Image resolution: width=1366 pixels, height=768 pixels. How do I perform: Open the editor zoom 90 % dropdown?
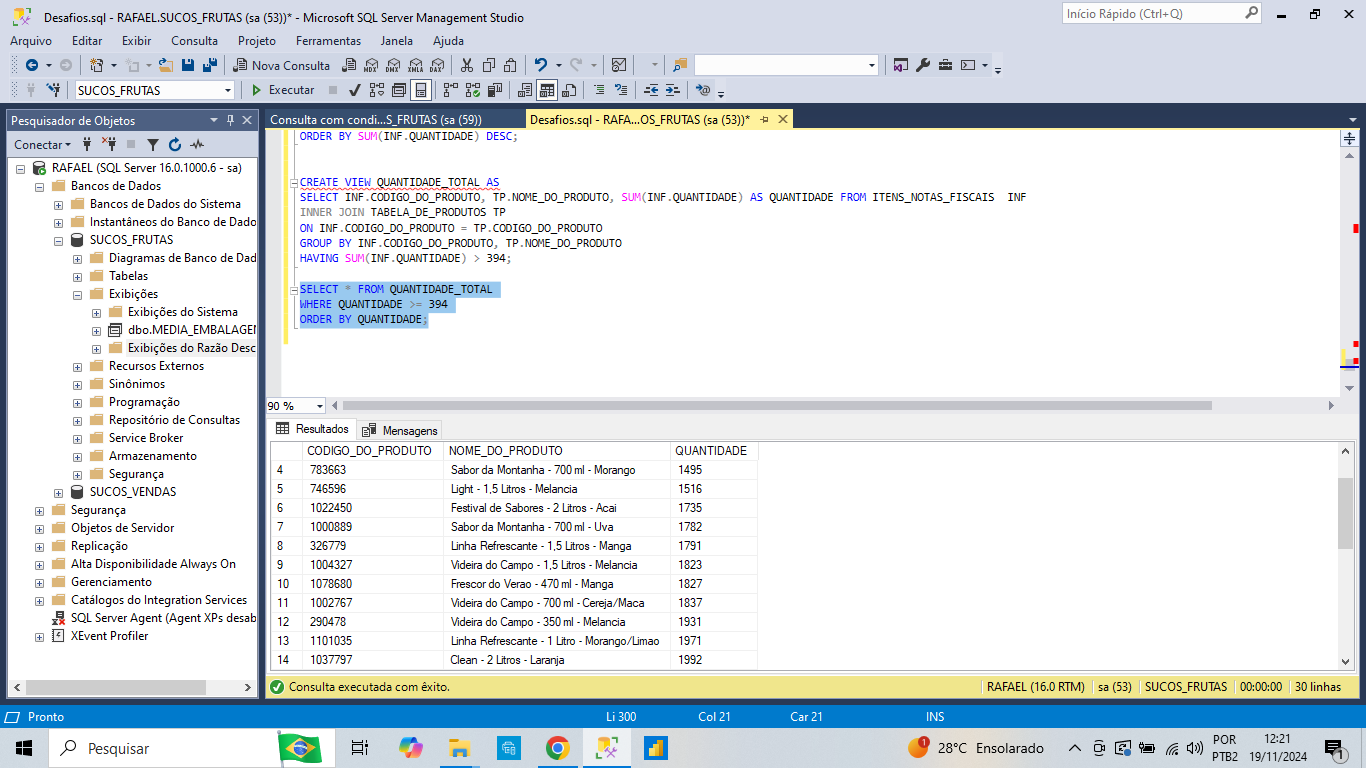[320, 406]
